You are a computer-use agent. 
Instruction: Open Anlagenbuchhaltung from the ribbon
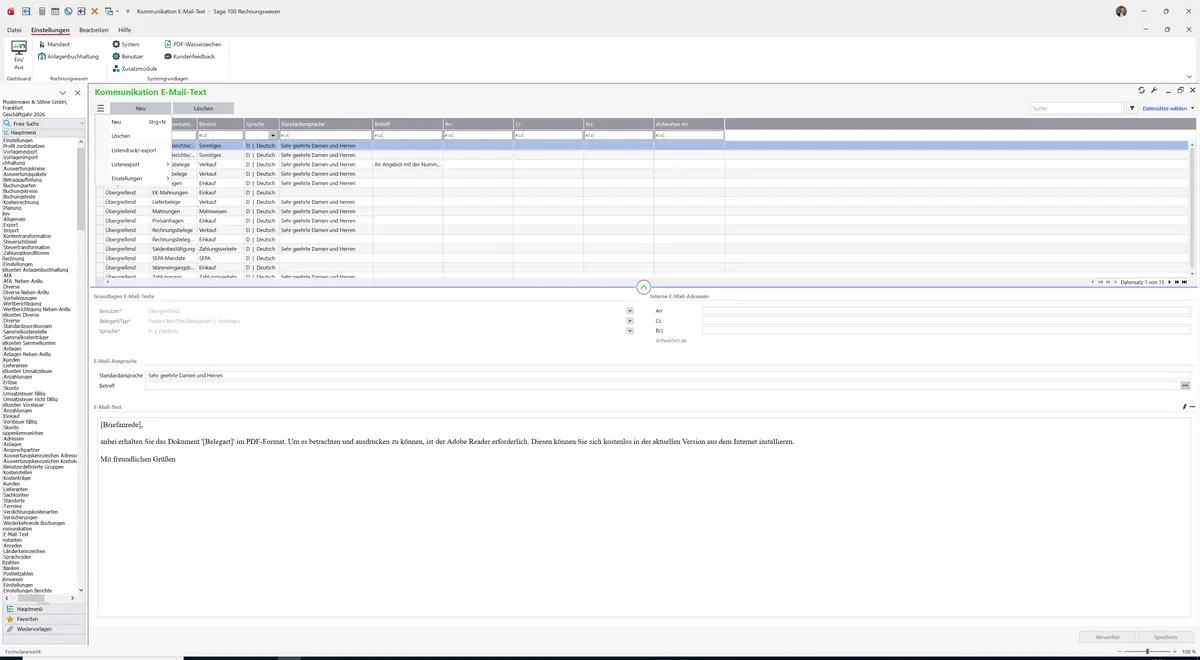[68, 56]
